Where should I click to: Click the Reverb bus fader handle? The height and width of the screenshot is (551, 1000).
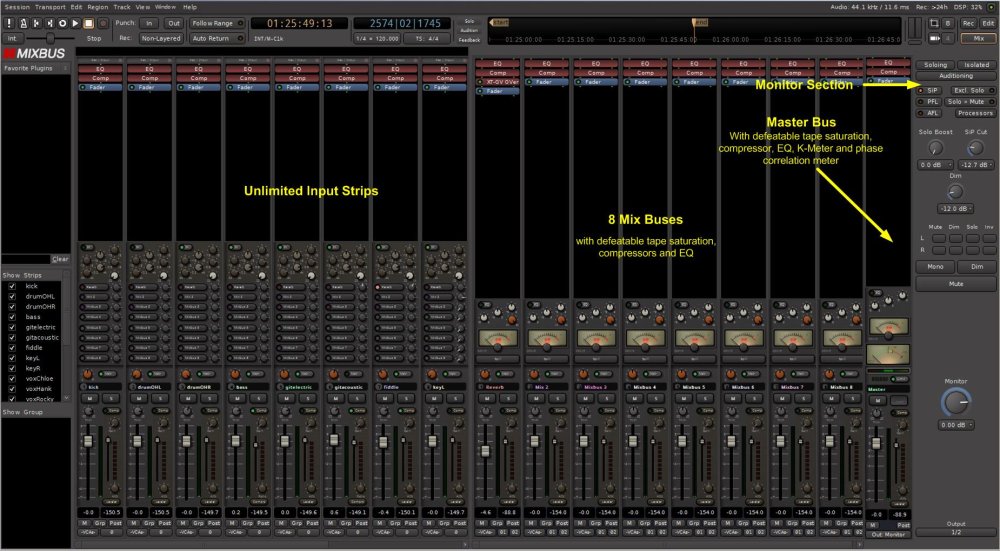[x=485, y=451]
